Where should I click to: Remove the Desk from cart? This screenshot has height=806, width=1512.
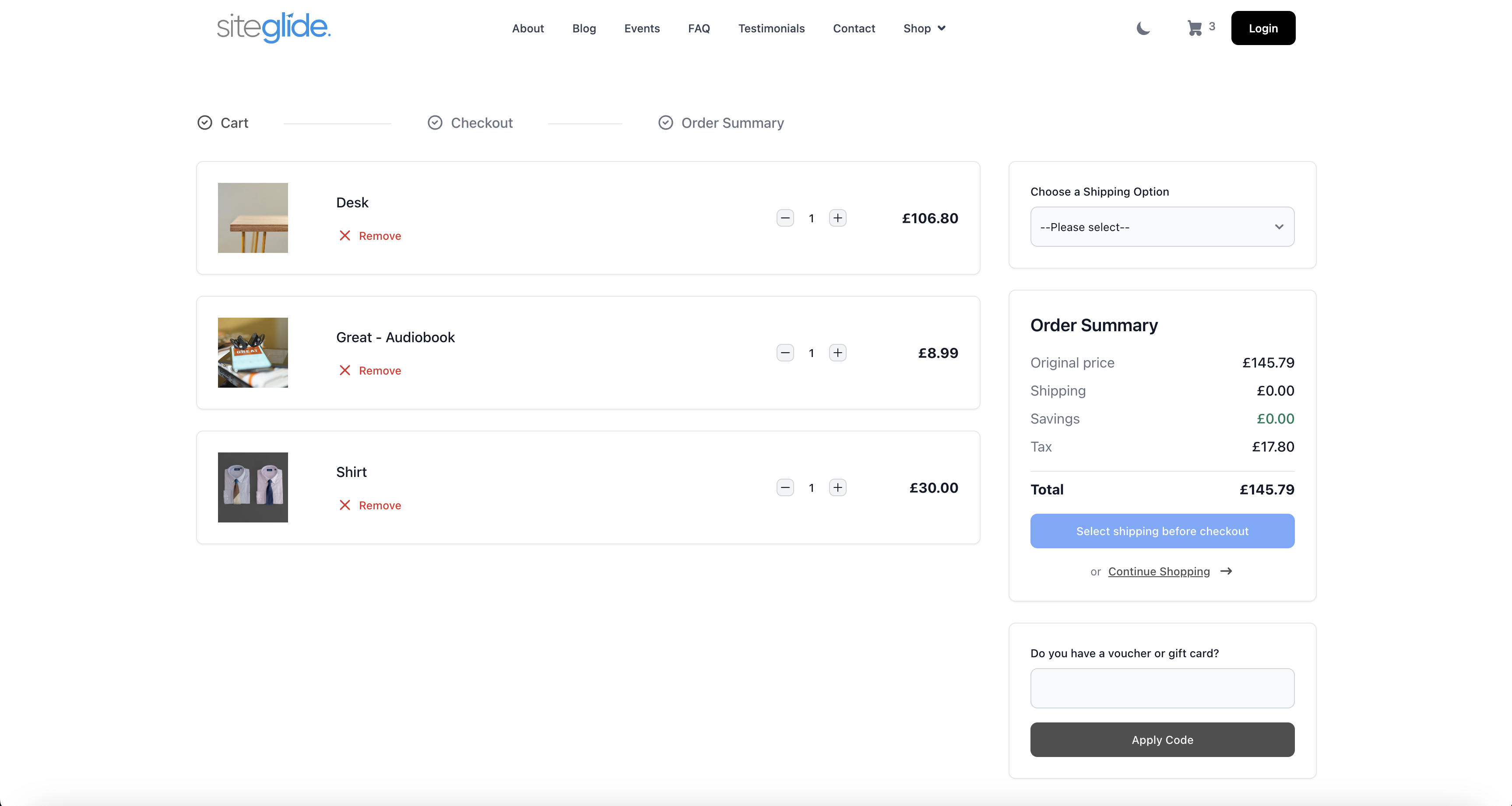point(370,236)
